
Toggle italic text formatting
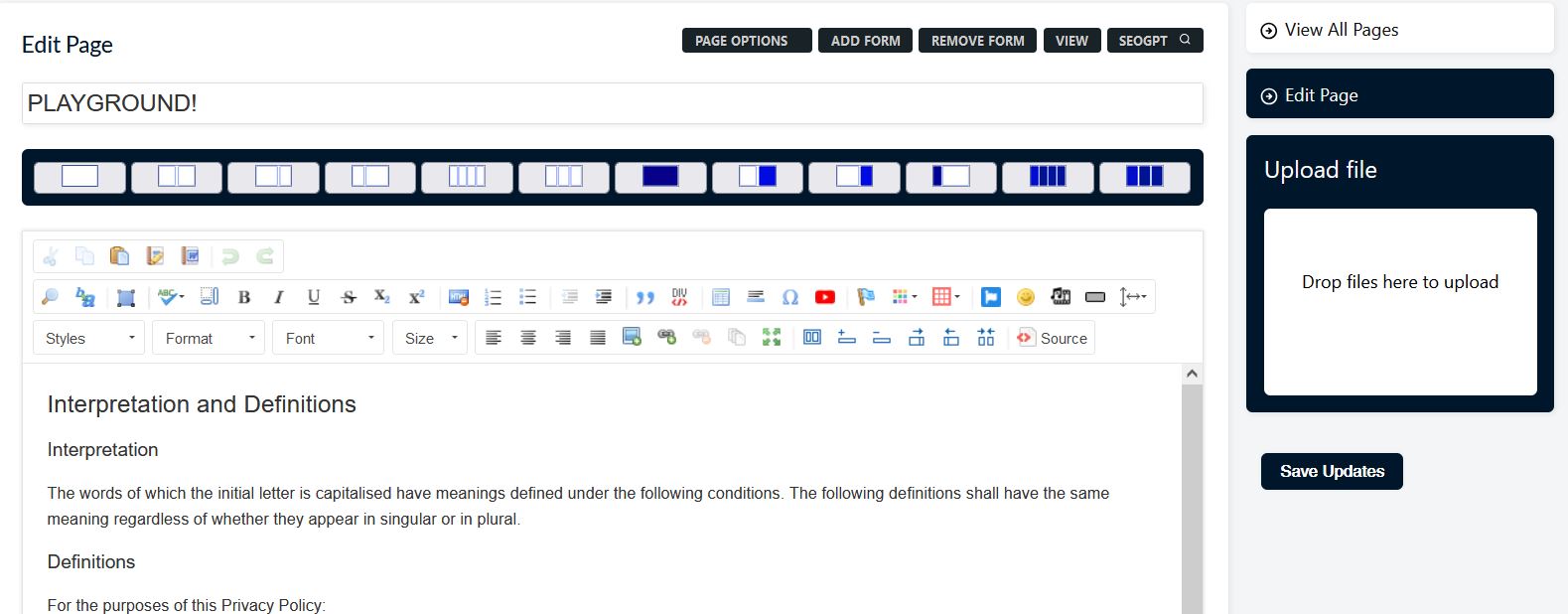click(279, 297)
